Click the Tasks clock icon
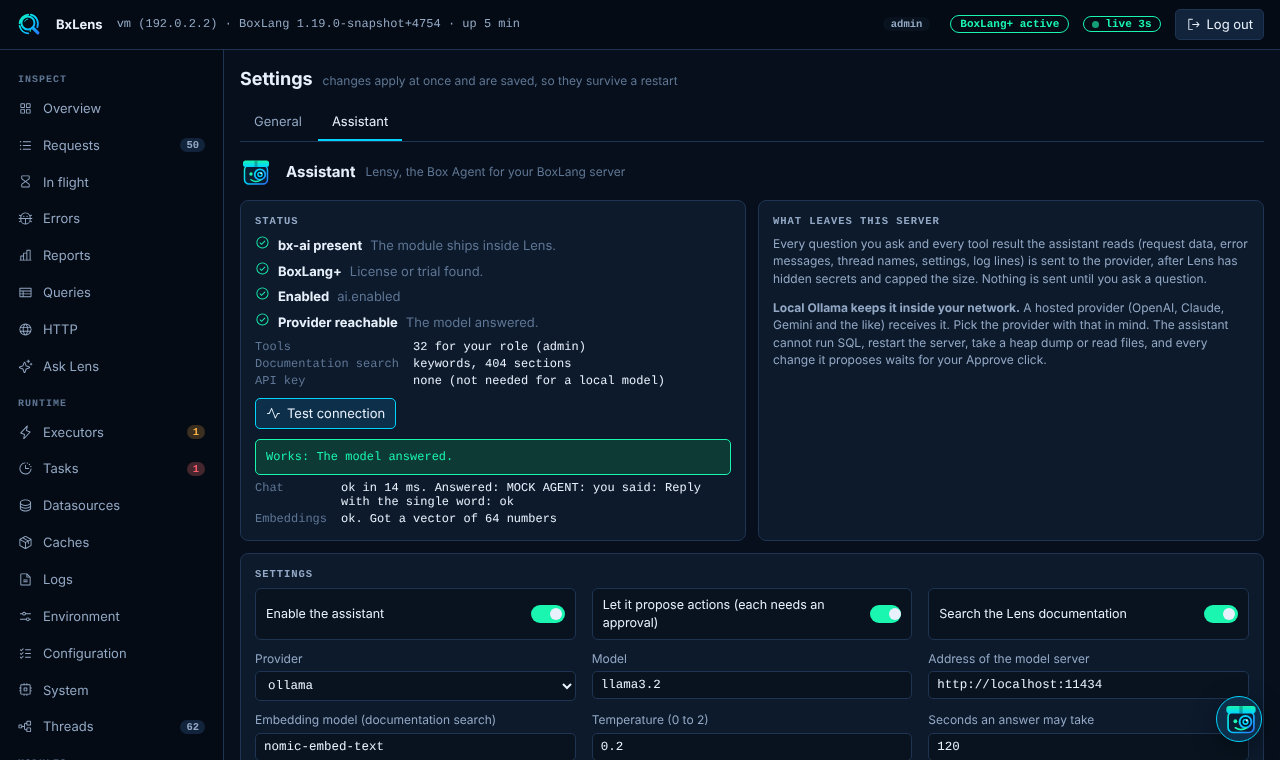The height and width of the screenshot is (760, 1280). 26,468
